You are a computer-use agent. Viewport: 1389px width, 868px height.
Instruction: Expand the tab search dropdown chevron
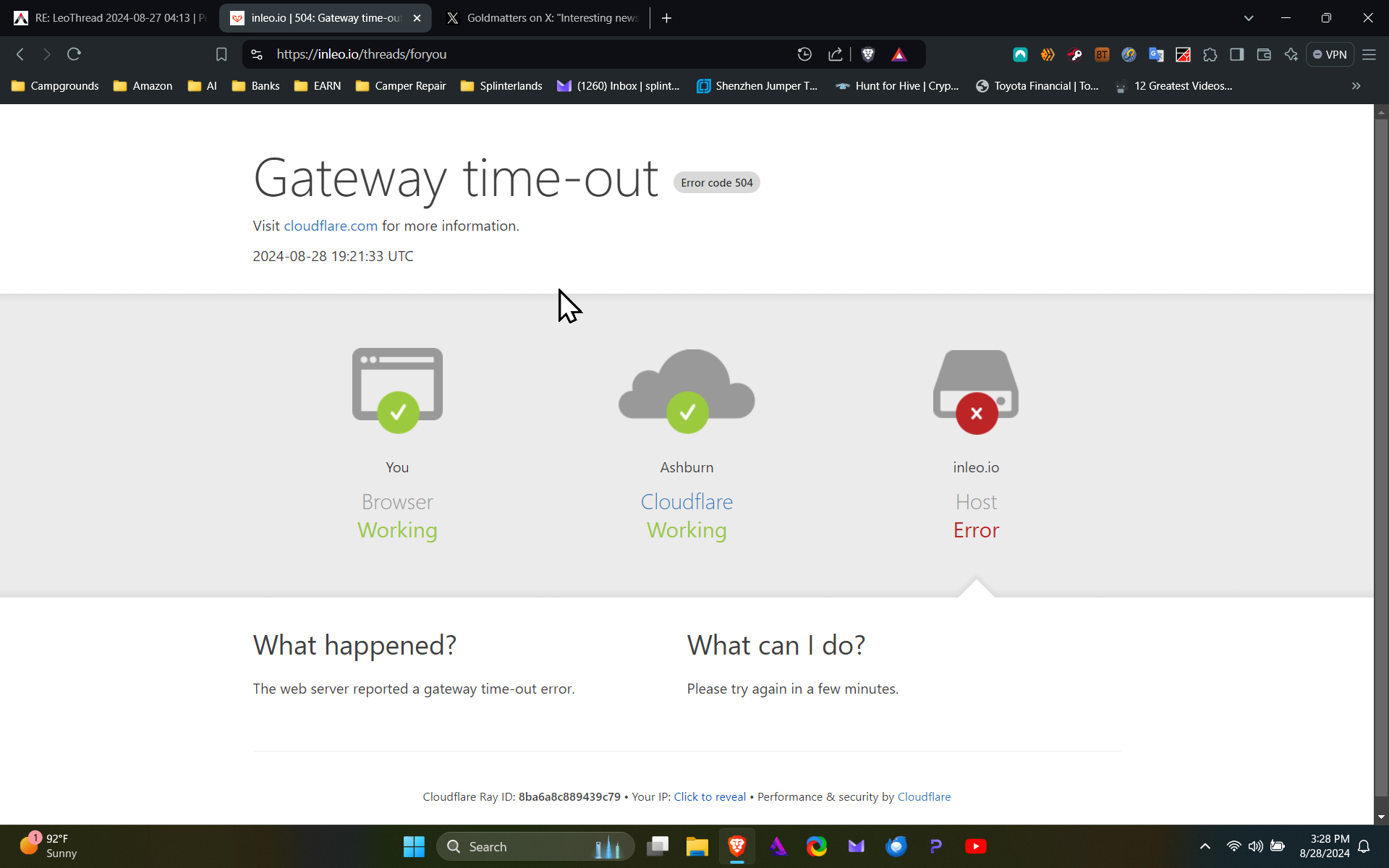1249,18
